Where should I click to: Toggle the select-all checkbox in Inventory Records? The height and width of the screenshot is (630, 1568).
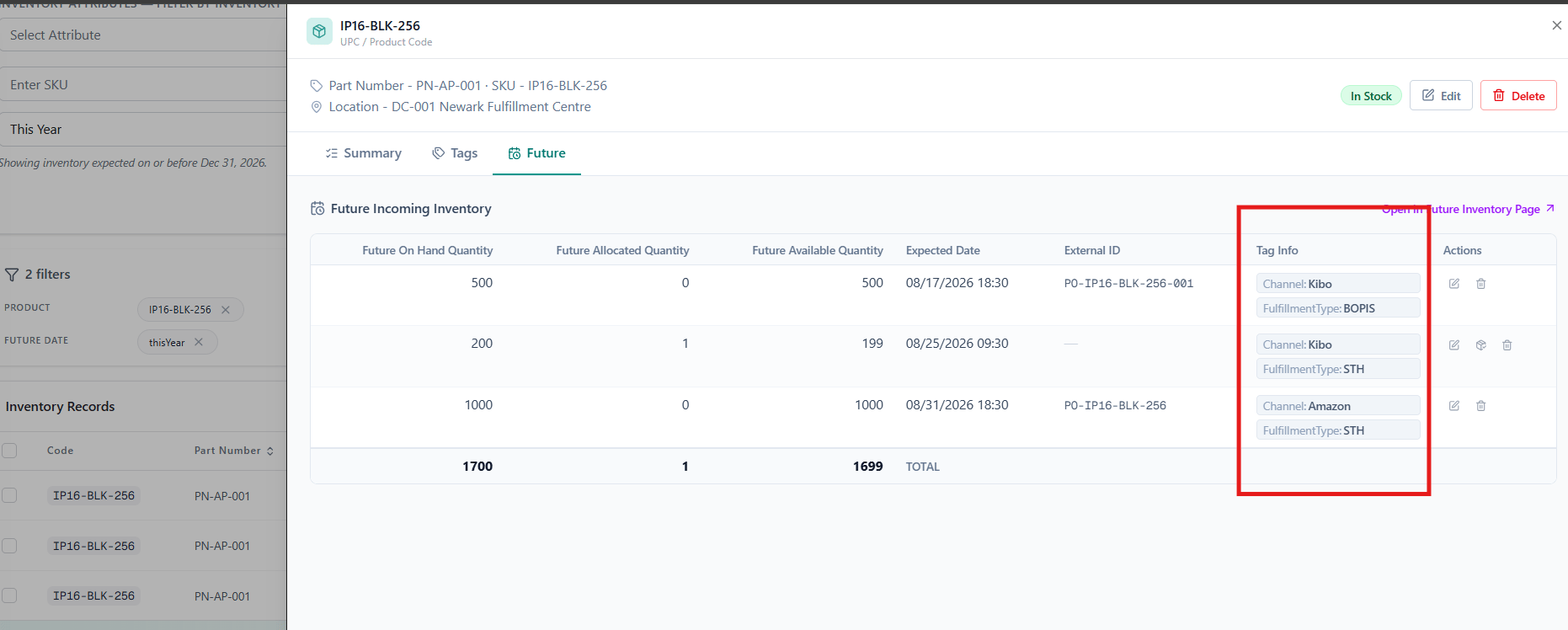click(x=9, y=451)
